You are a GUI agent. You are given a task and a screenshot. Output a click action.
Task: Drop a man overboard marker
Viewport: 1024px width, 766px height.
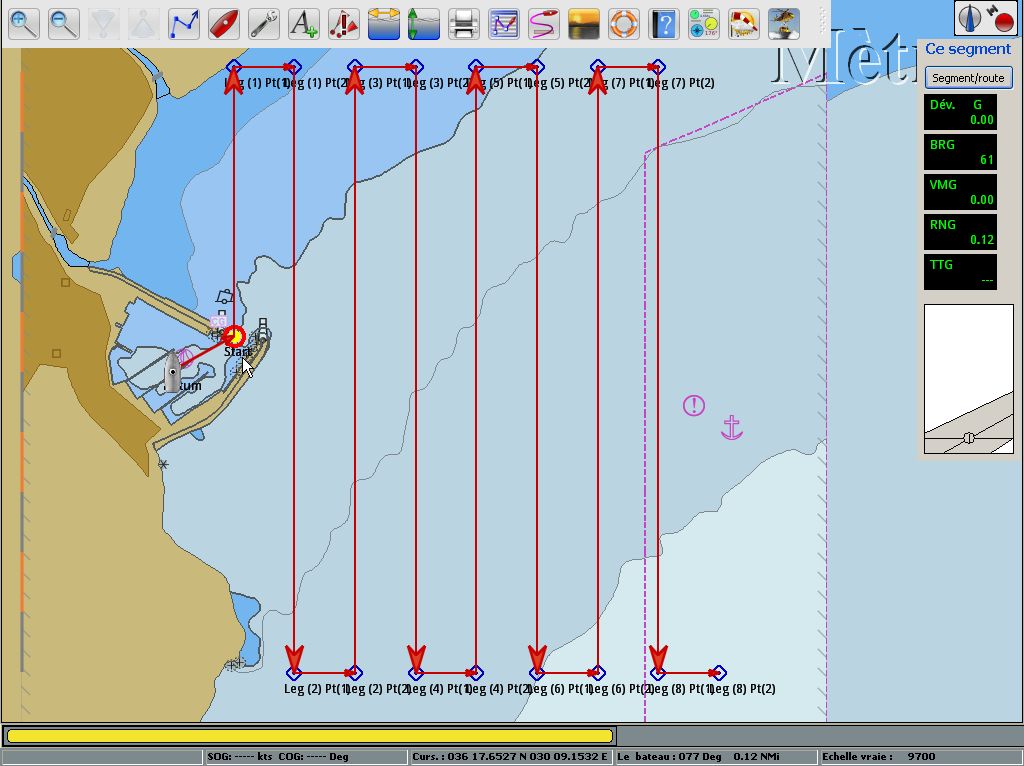coord(624,24)
